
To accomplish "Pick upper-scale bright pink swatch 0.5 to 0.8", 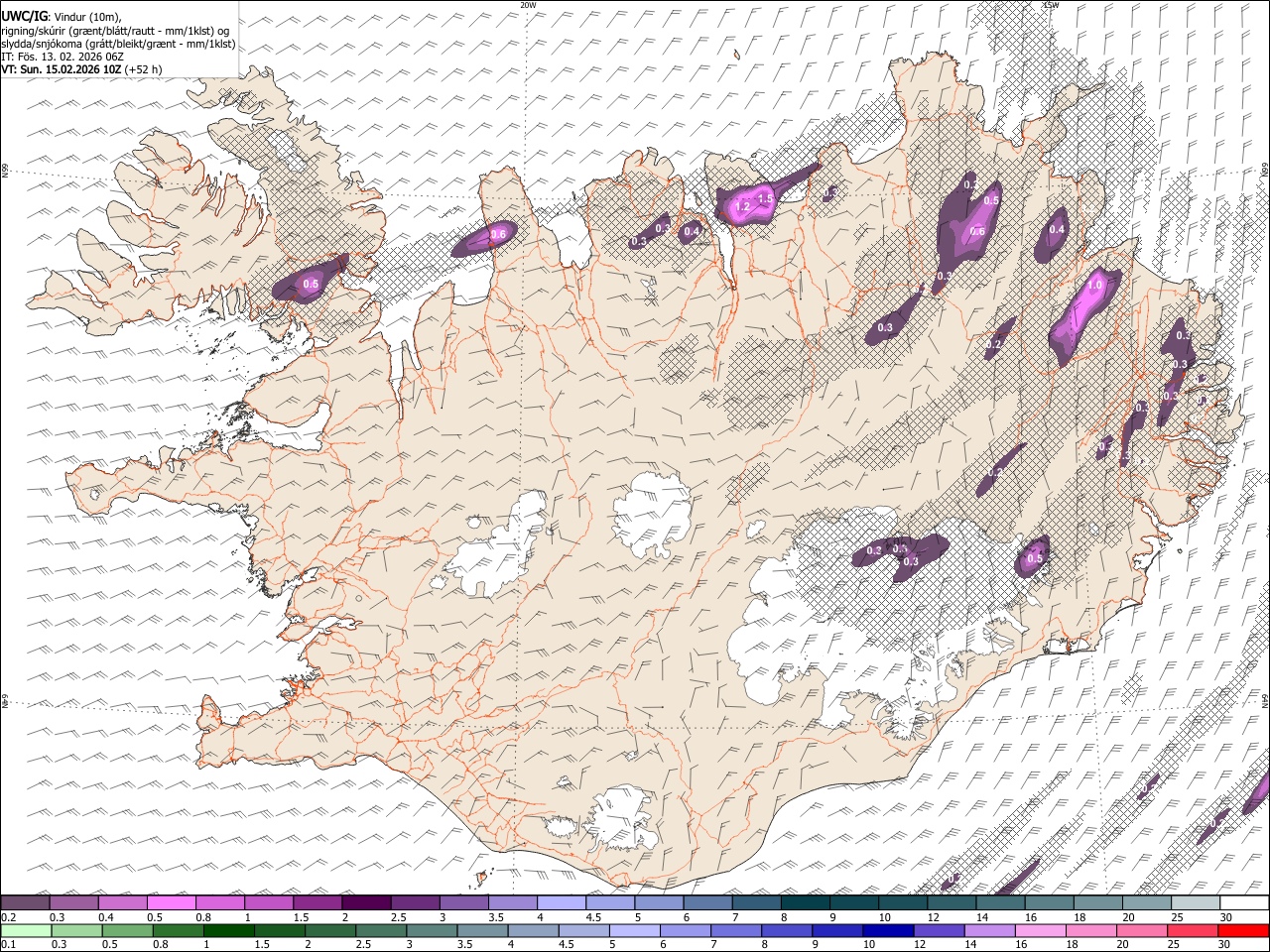I will click(x=171, y=902).
